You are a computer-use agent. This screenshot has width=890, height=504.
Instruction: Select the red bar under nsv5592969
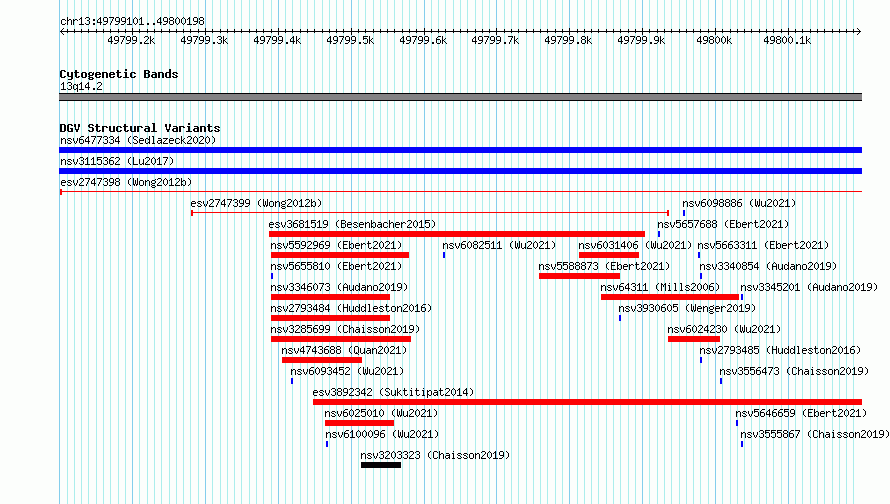click(x=340, y=255)
